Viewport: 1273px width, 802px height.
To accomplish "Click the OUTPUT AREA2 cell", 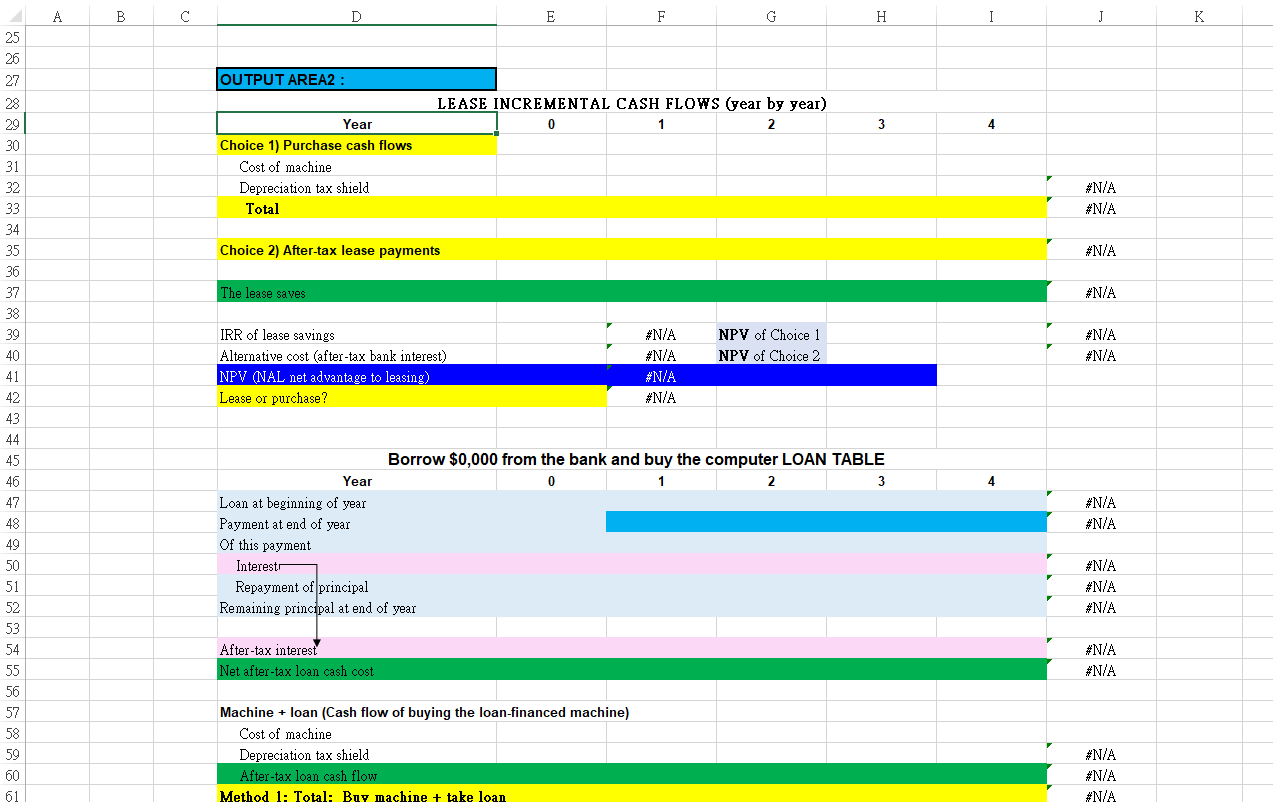I will point(357,79).
